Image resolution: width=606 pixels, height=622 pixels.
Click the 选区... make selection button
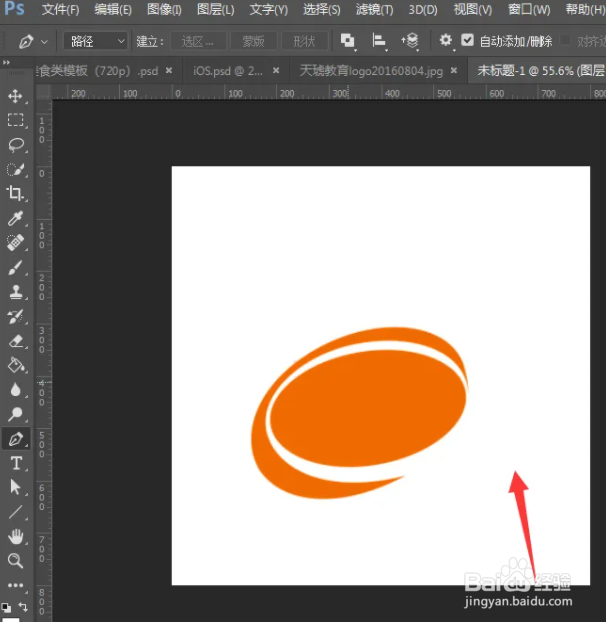[x=198, y=41]
